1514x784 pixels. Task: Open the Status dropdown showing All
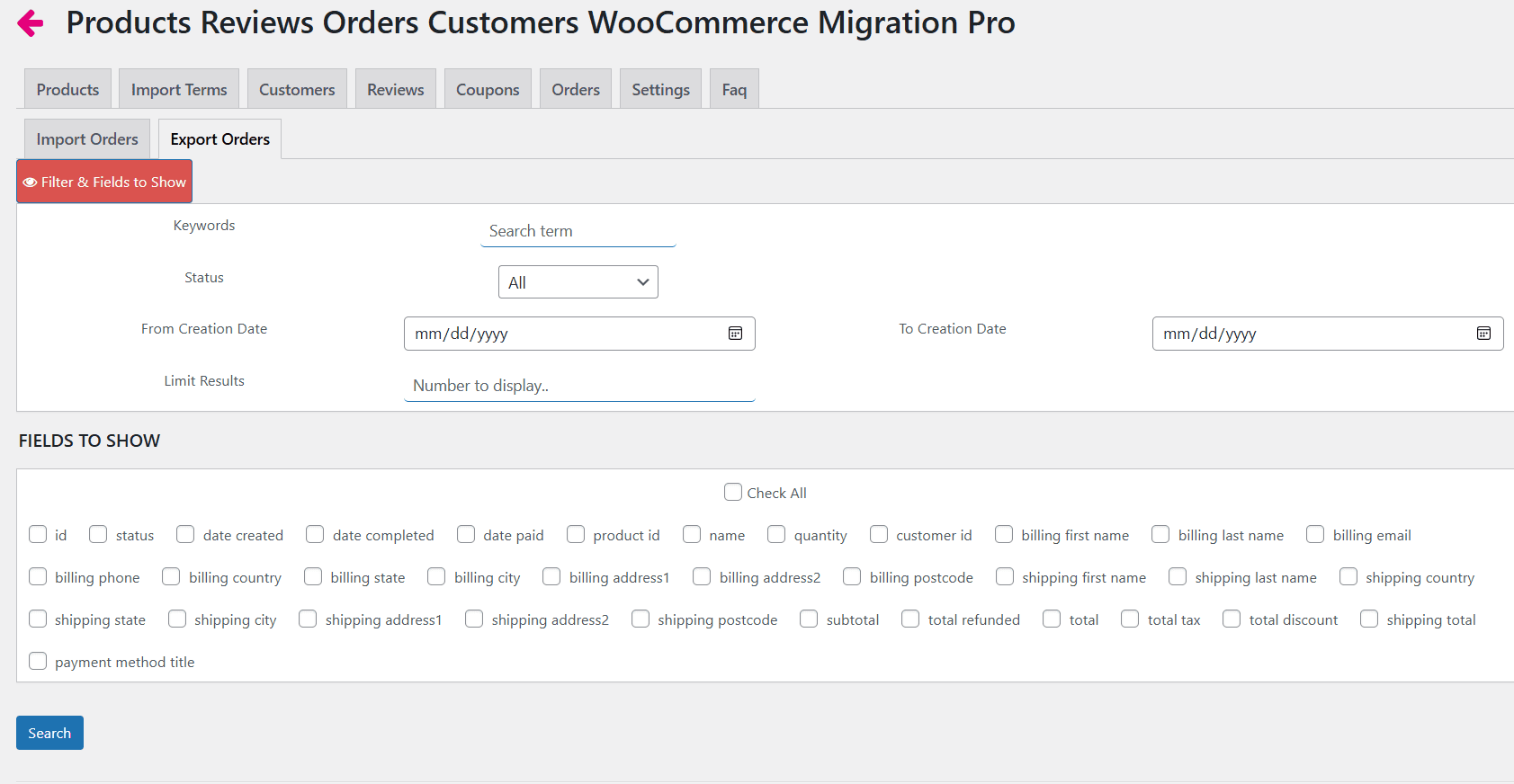point(578,282)
